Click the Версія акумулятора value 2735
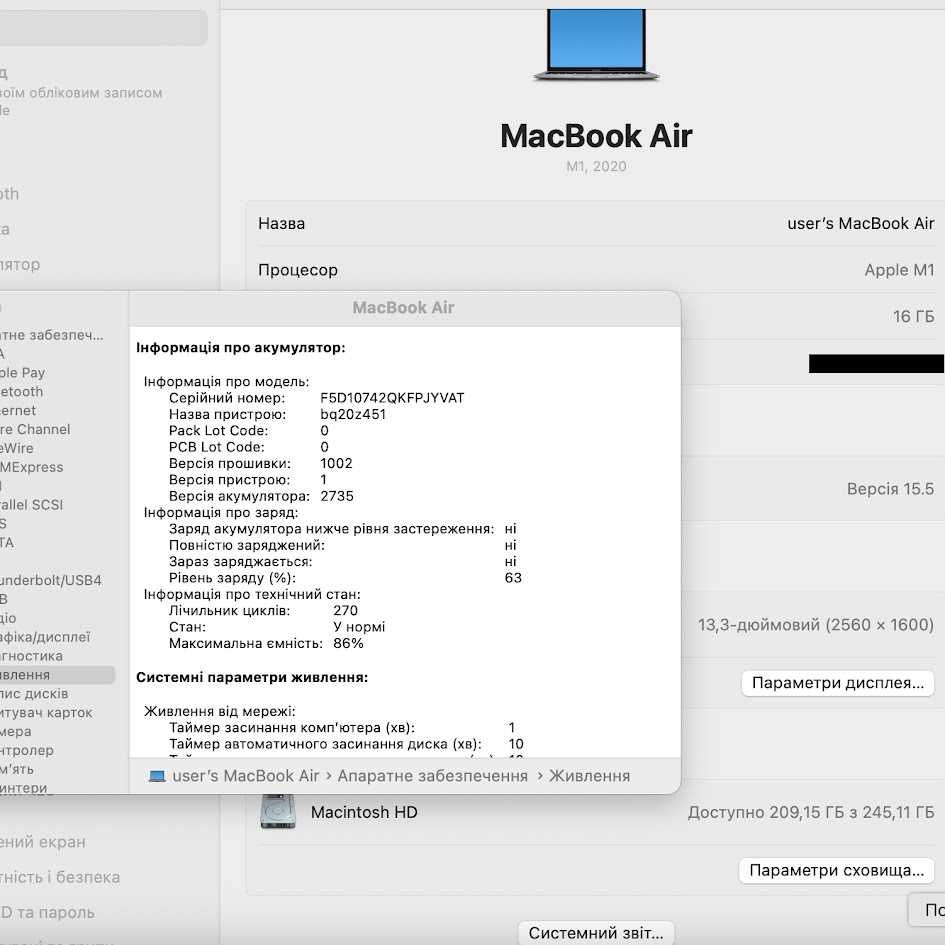The width and height of the screenshot is (945, 945). (x=337, y=496)
